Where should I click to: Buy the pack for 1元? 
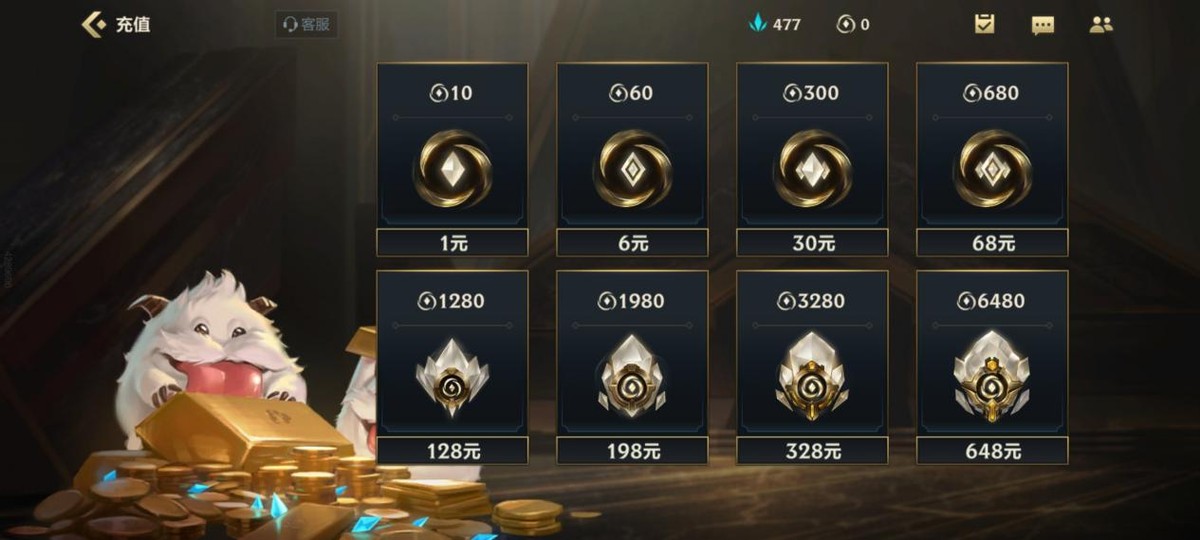click(x=452, y=243)
